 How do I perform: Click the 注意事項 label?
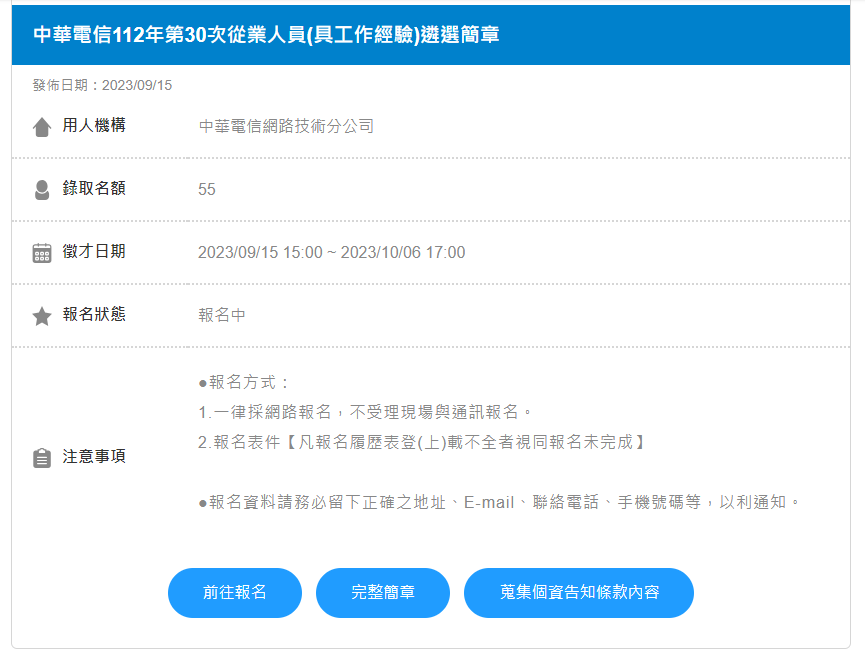click(94, 457)
